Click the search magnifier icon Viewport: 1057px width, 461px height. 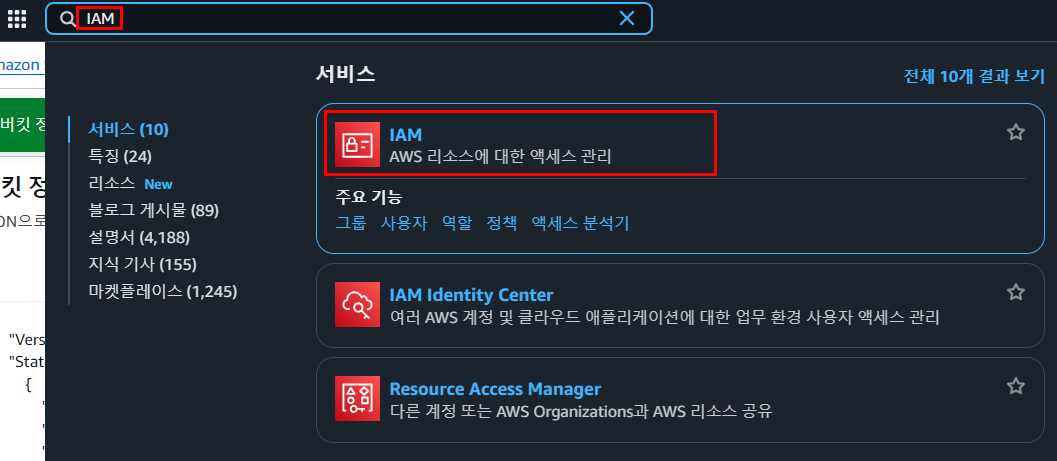tap(67, 19)
